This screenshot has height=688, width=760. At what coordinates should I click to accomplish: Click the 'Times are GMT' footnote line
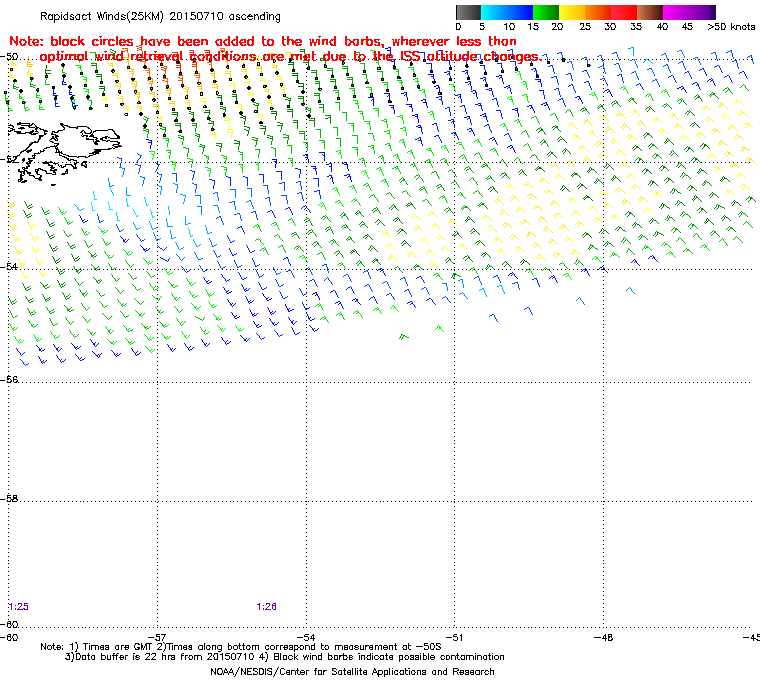[x=241, y=647]
